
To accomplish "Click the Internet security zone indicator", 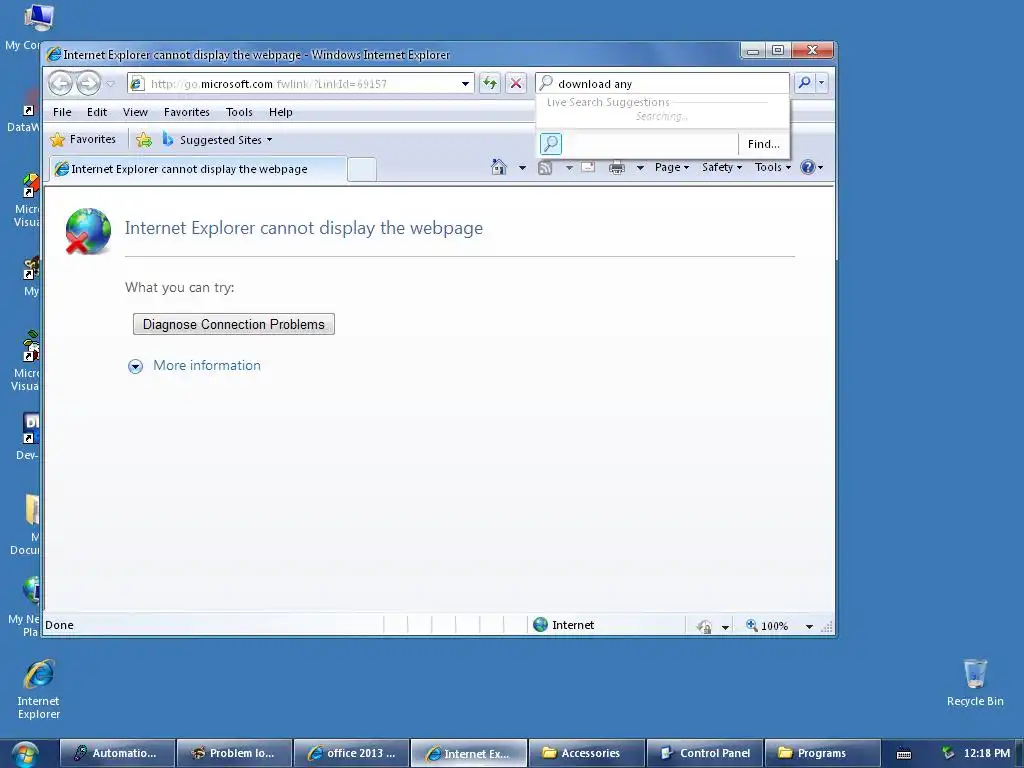I will click(x=564, y=625).
